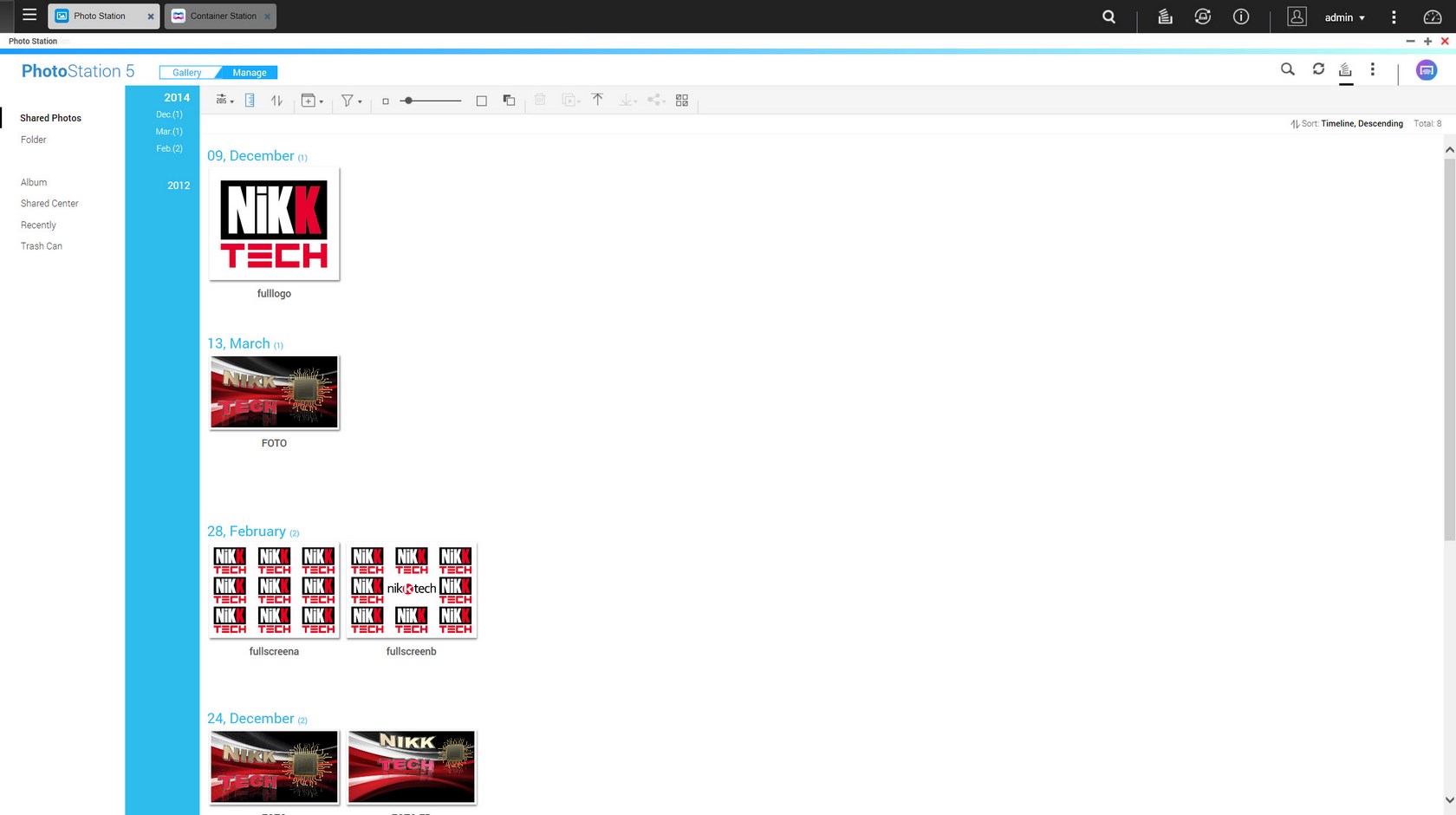
Task: Adjust the thumbnail size slider
Action: click(x=431, y=101)
